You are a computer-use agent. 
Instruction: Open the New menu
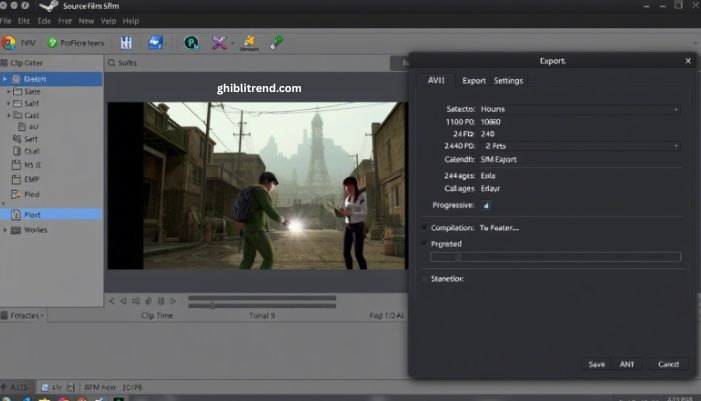(86, 21)
